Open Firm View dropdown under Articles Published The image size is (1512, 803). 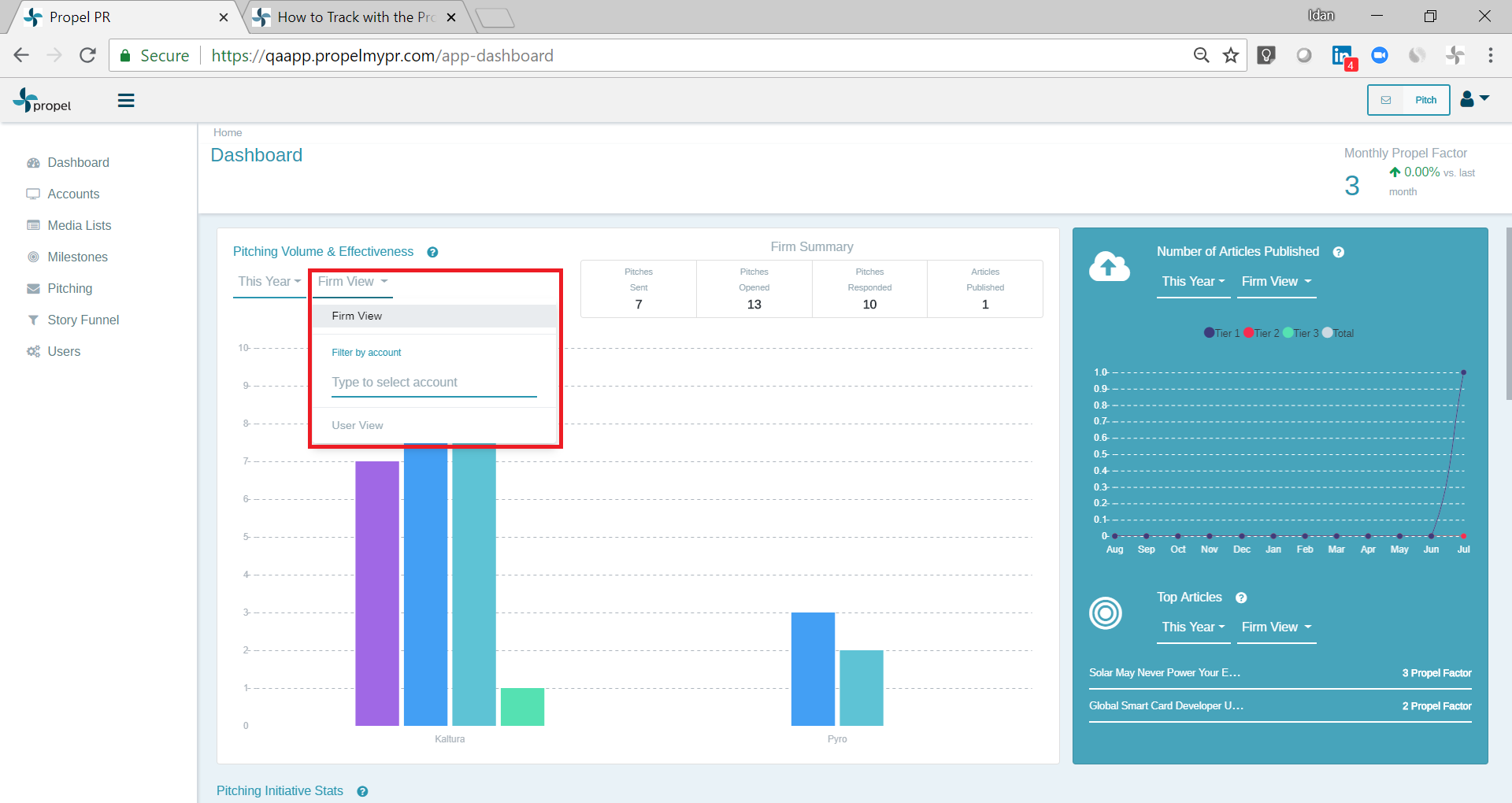coord(1277,282)
